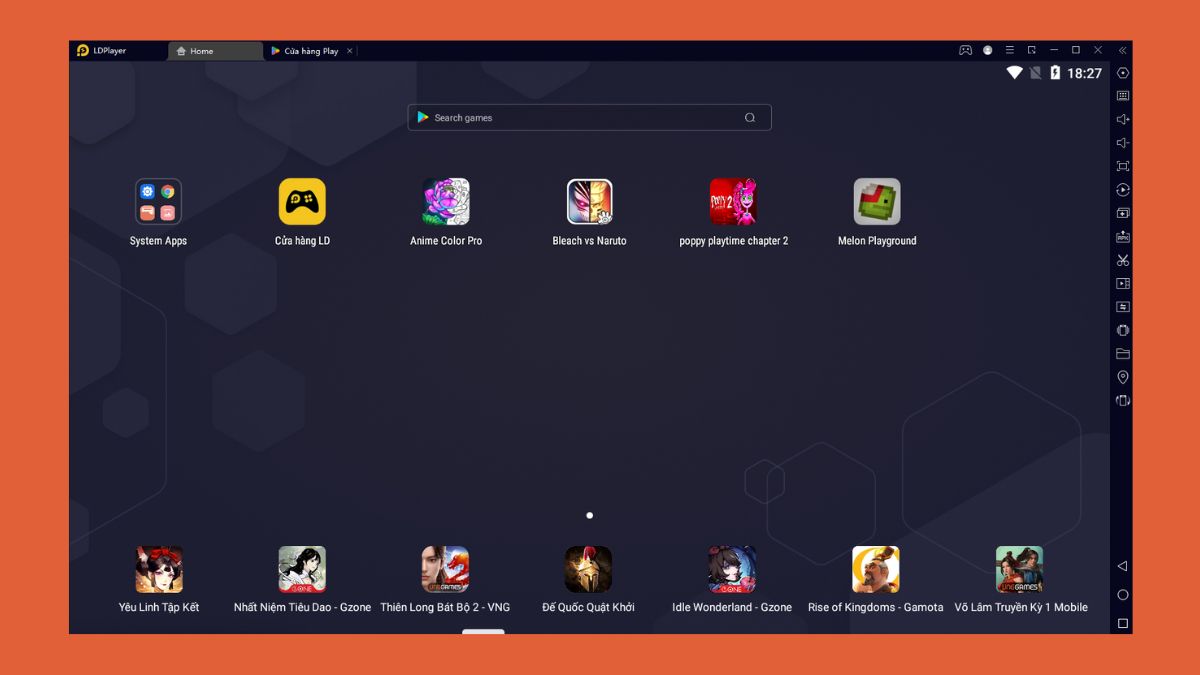Open the APK install tool
This screenshot has height=675, width=1200.
coord(1122,236)
